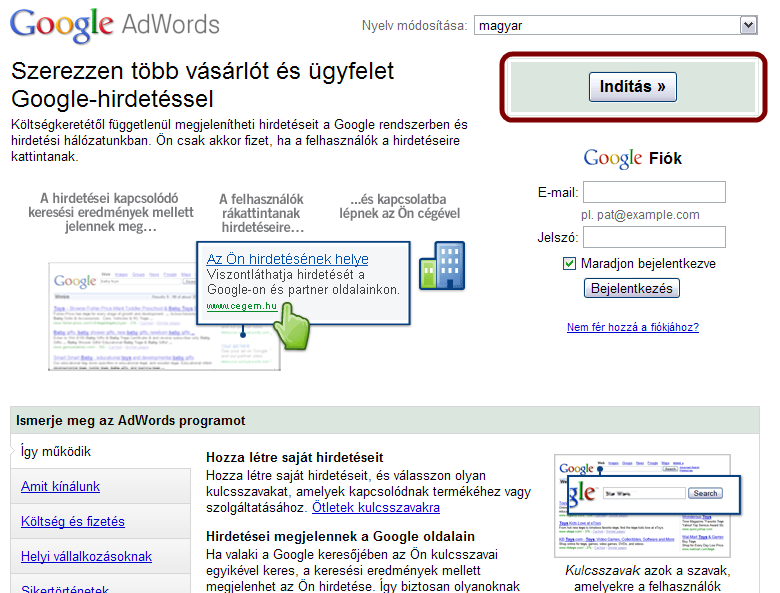Click the és kapcsolatba lépnek caption
The image size is (780, 593).
399,206
